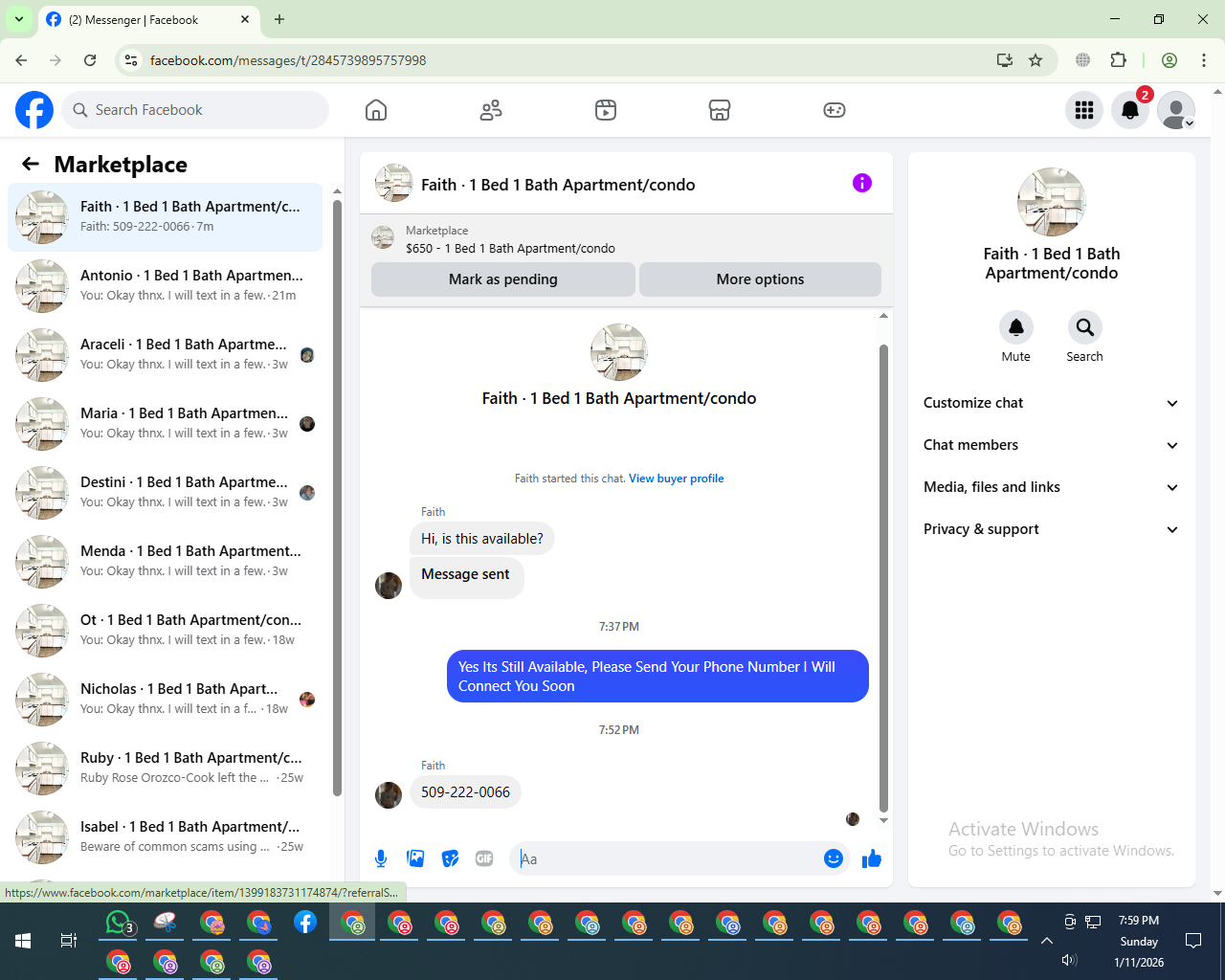Image resolution: width=1225 pixels, height=980 pixels.
Task: Open the View buyer profile link
Action: [x=677, y=479]
